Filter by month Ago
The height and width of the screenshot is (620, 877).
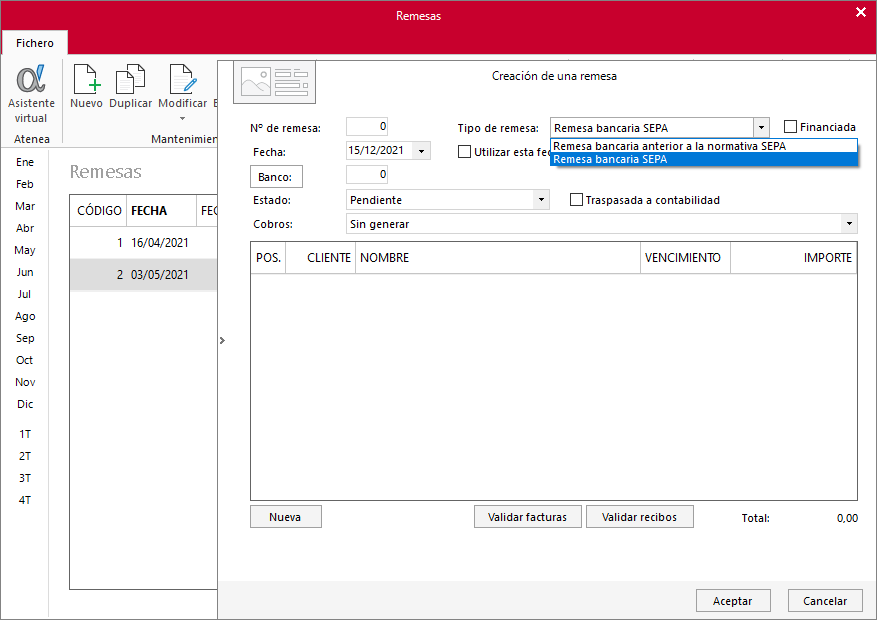[x=25, y=316]
